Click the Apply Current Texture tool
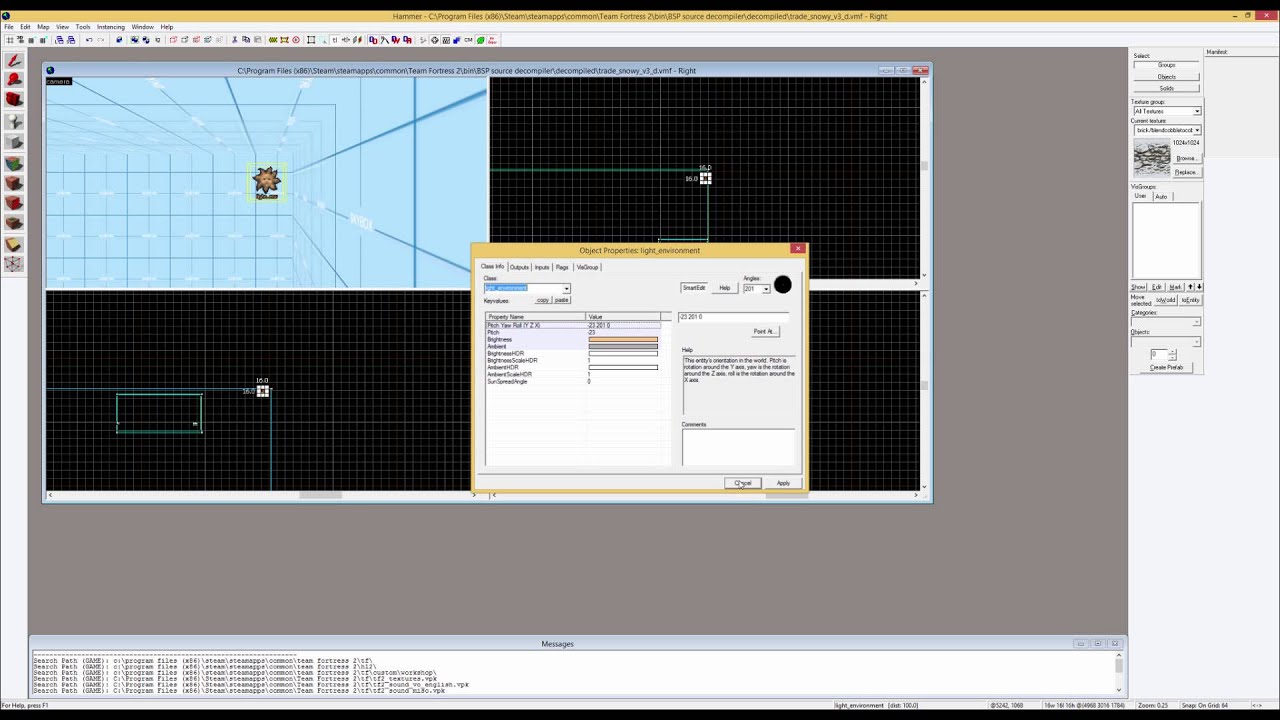Screen dimensions: 1280x720 (14, 183)
